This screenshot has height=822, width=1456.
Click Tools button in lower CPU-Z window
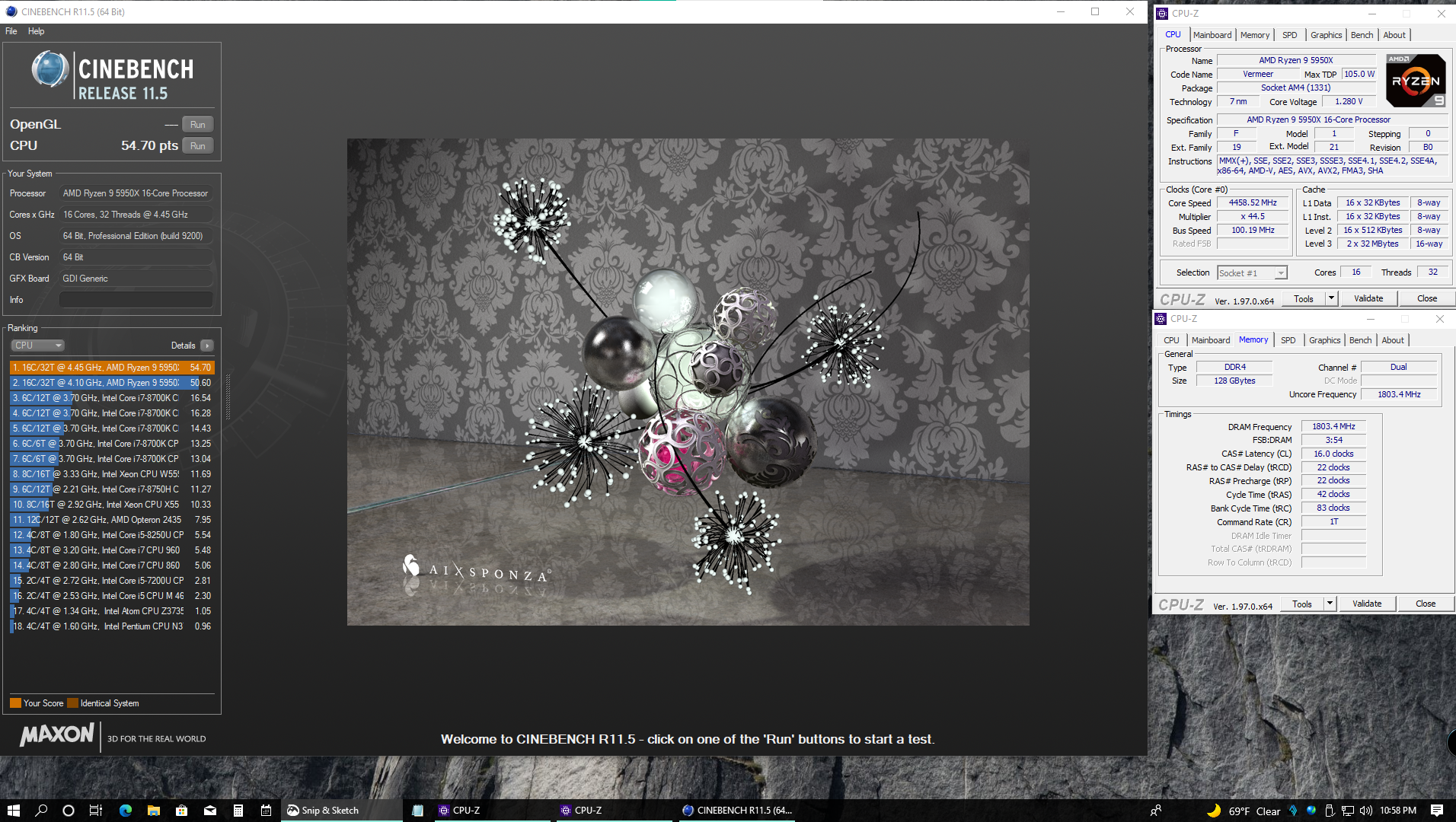[x=1302, y=604]
